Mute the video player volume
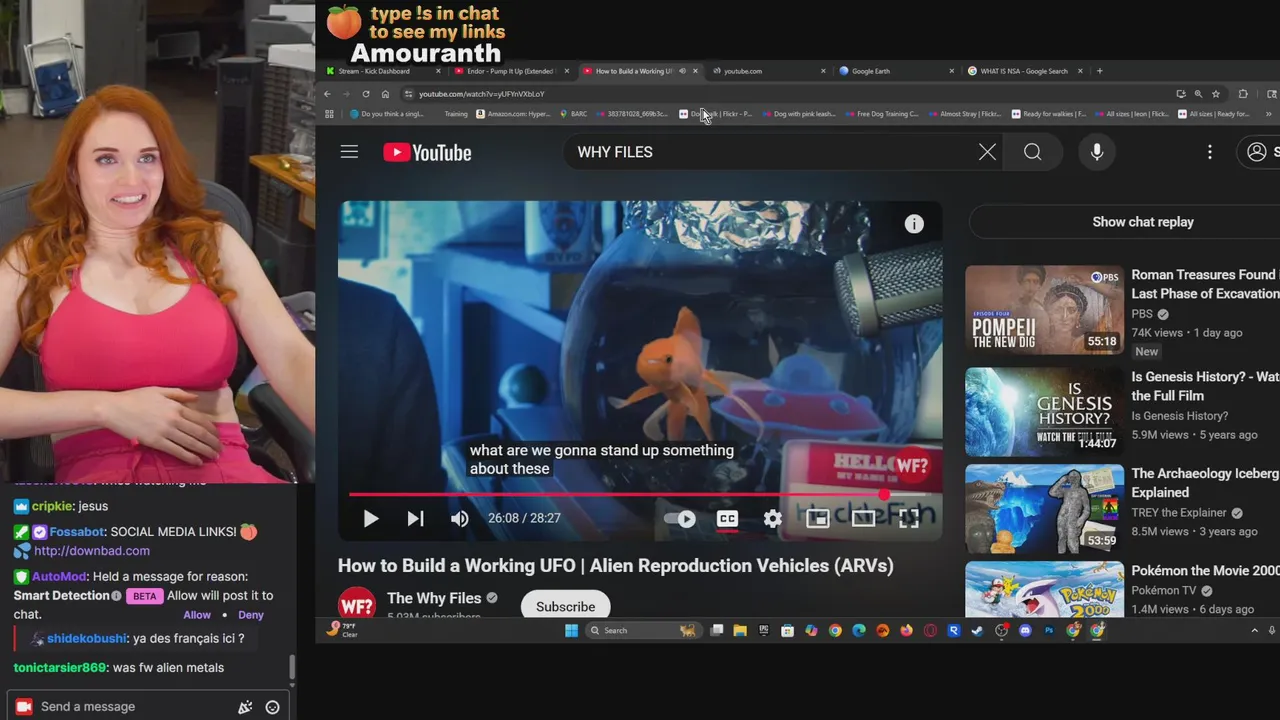The image size is (1280, 720). point(460,518)
